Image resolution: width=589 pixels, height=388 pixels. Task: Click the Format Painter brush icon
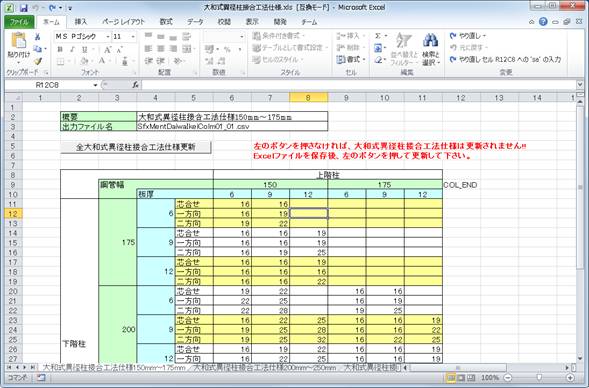click(38, 61)
